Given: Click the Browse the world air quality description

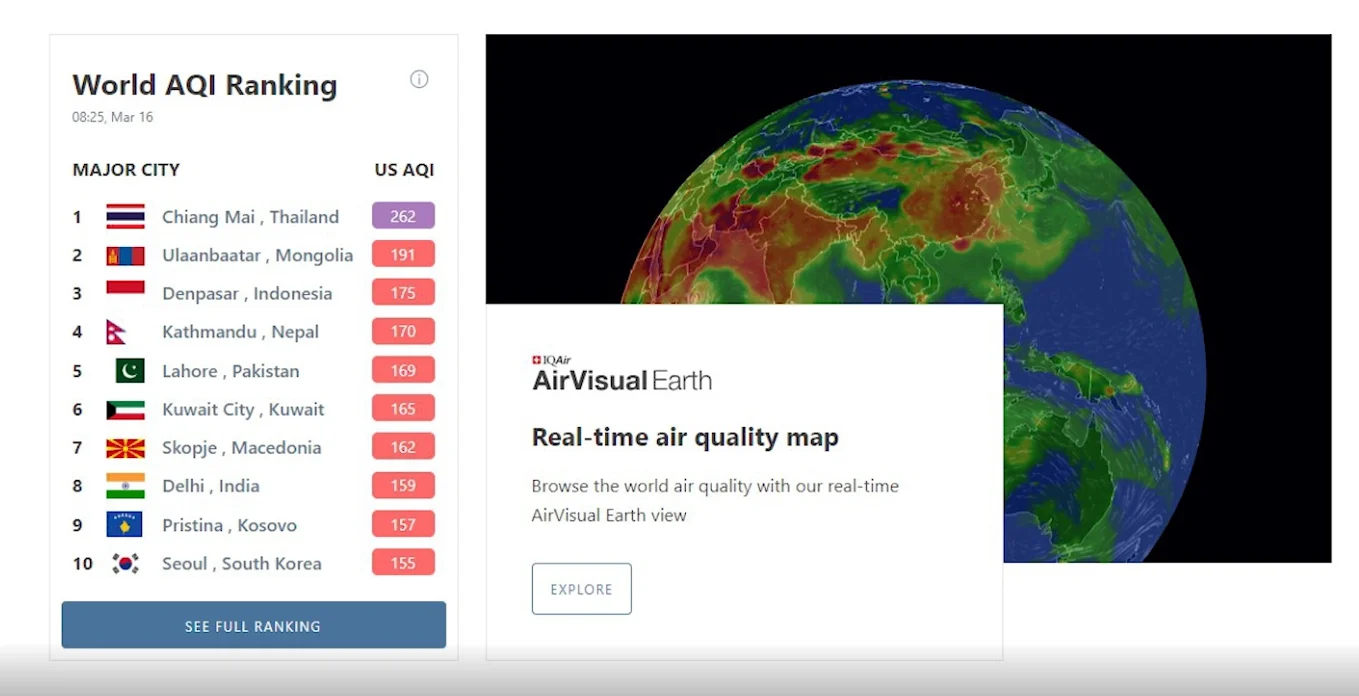Looking at the screenshot, I should point(715,500).
